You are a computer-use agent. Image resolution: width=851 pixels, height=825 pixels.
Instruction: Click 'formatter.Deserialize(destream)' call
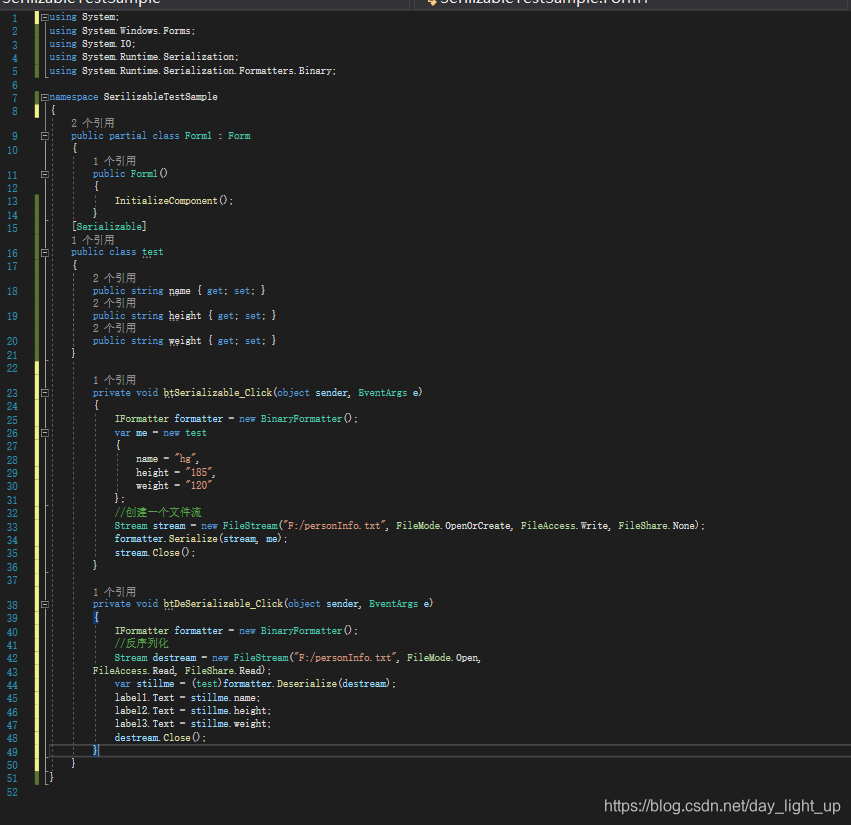coord(307,684)
